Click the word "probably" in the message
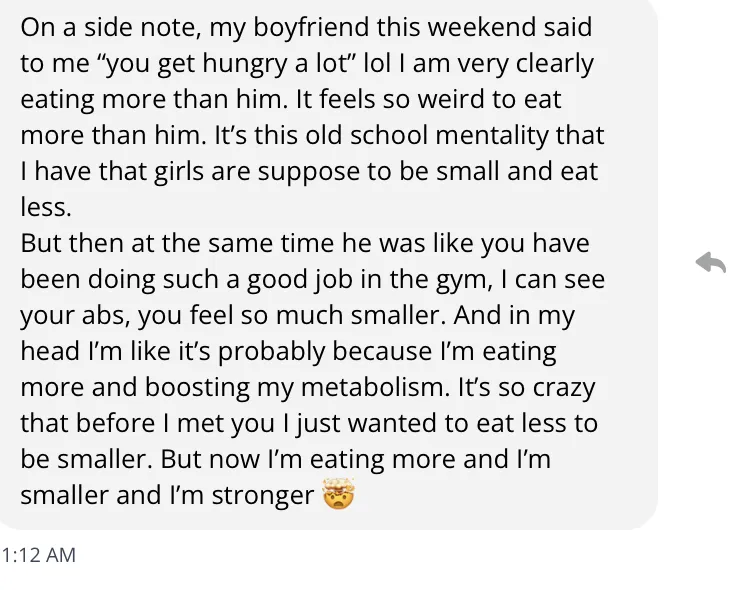The height and width of the screenshot is (590, 736). click(271, 352)
